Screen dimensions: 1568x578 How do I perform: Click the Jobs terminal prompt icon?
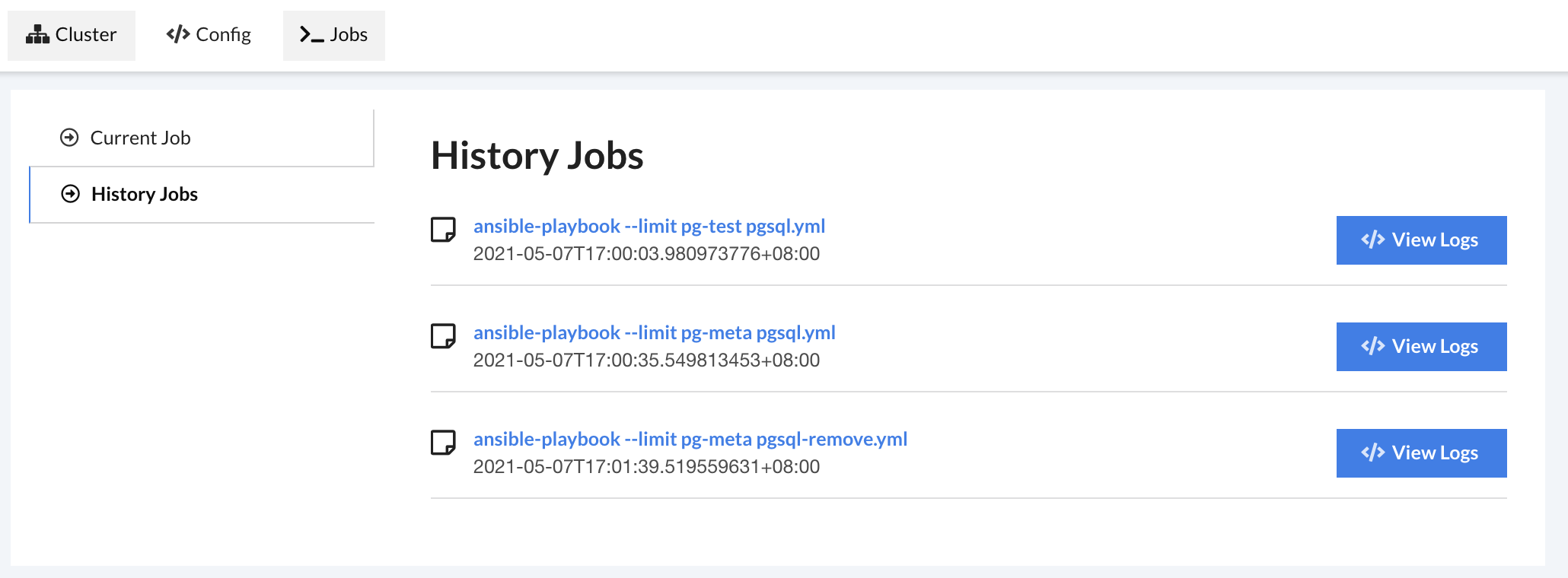pyautogui.click(x=312, y=34)
